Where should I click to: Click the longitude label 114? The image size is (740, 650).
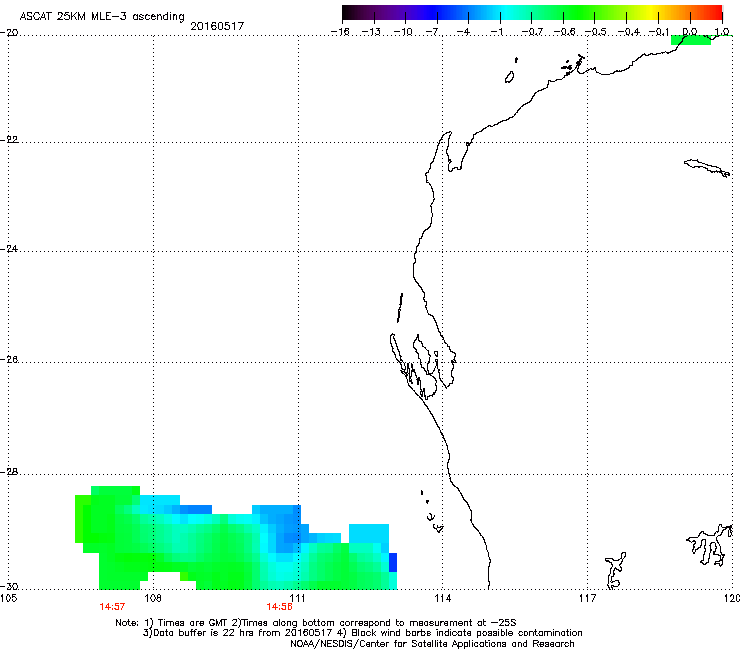[443, 599]
